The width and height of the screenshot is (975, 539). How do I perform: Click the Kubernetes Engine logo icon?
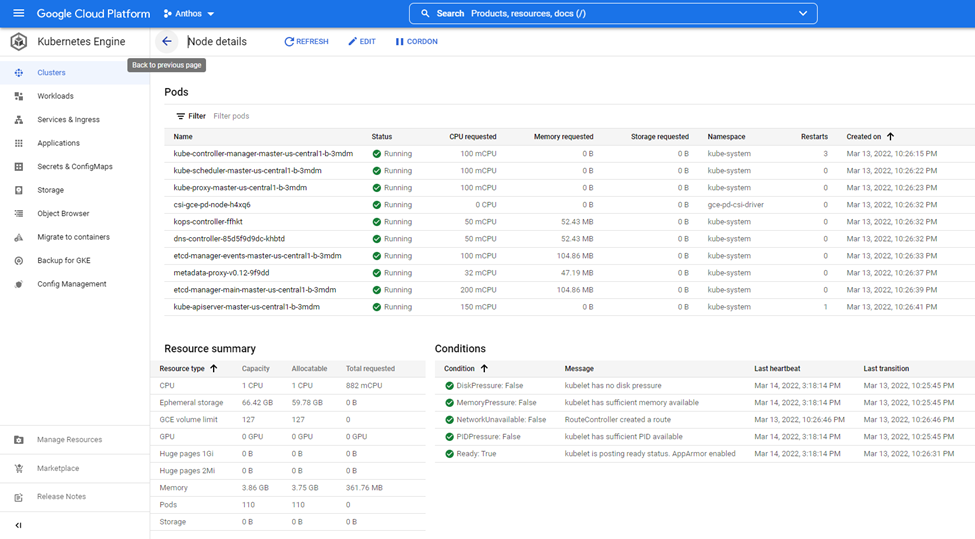point(18,42)
